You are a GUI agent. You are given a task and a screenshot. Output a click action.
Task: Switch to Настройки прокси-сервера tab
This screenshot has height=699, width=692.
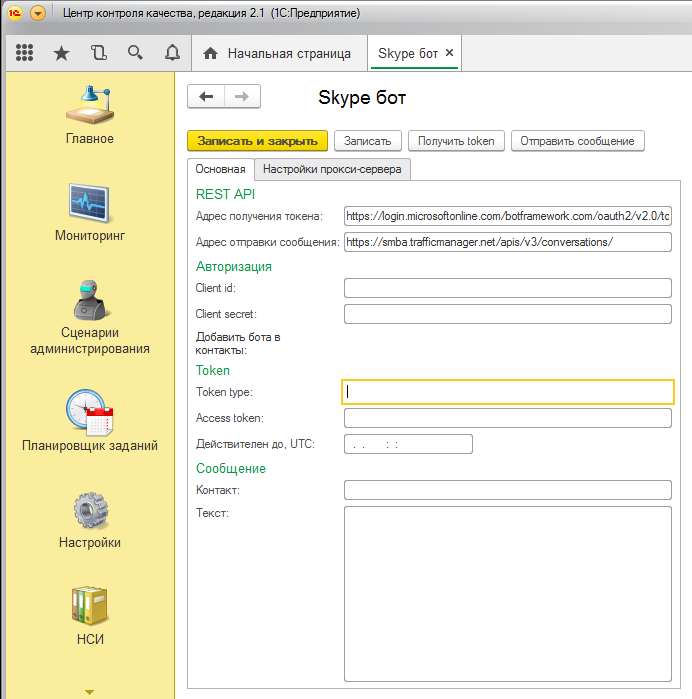(x=332, y=169)
